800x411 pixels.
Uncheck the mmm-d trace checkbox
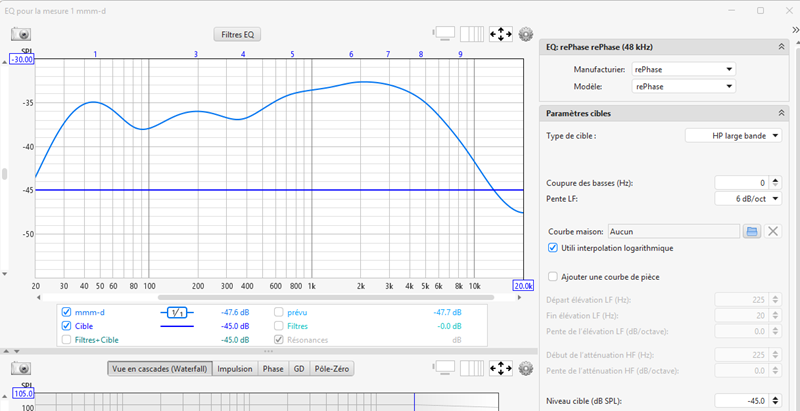[66, 312]
